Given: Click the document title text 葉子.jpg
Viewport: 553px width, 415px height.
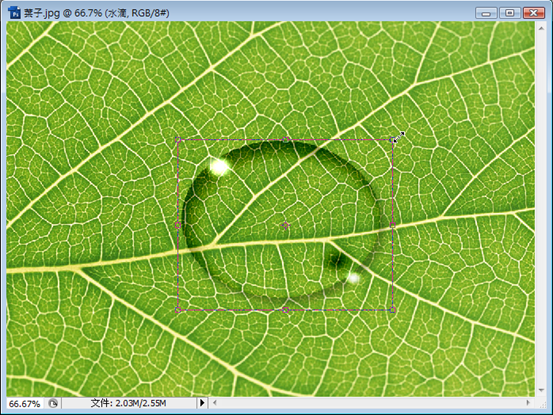Looking at the screenshot, I should [42, 13].
